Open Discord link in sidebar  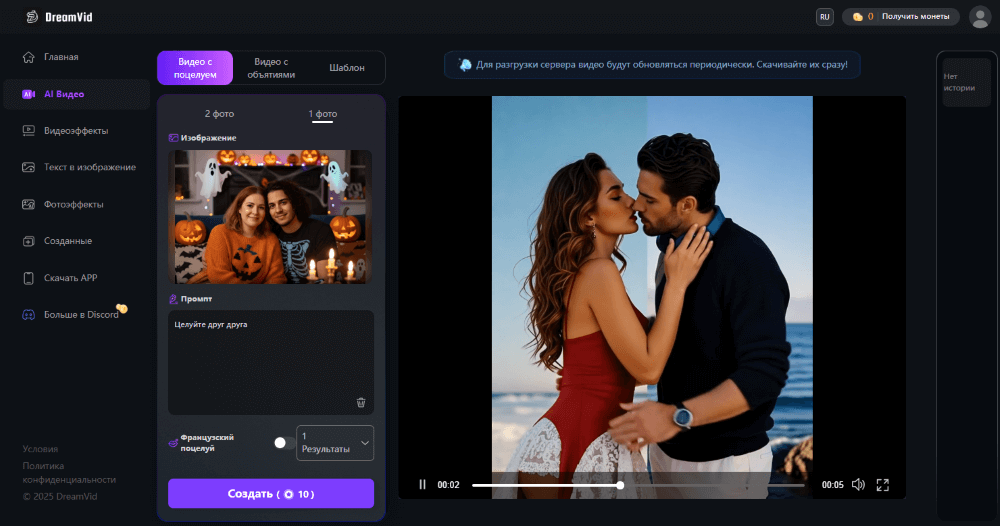pyautogui.click(x=80, y=315)
